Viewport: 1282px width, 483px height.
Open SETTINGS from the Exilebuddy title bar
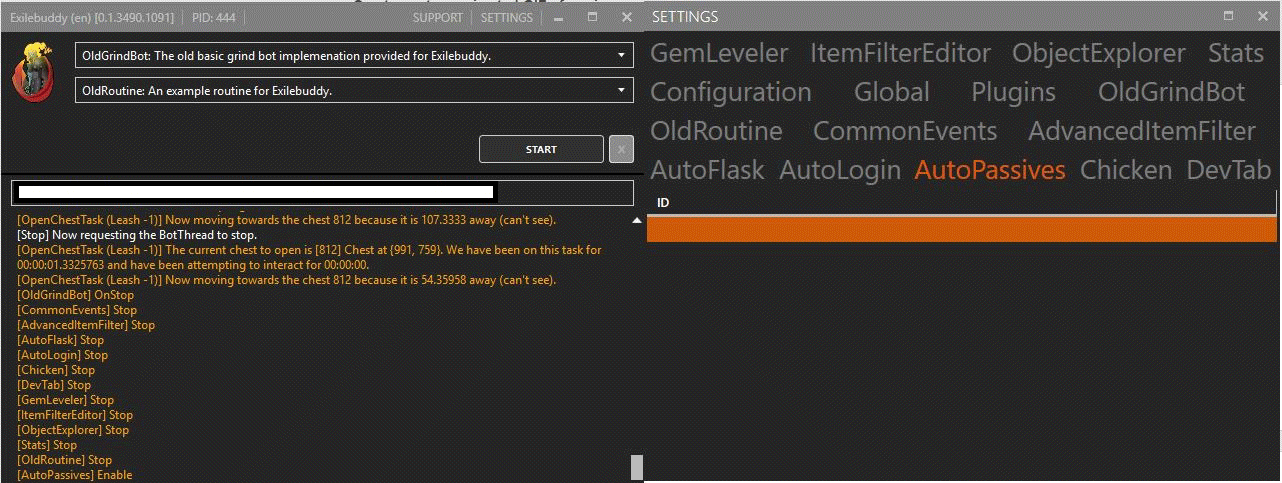[507, 18]
